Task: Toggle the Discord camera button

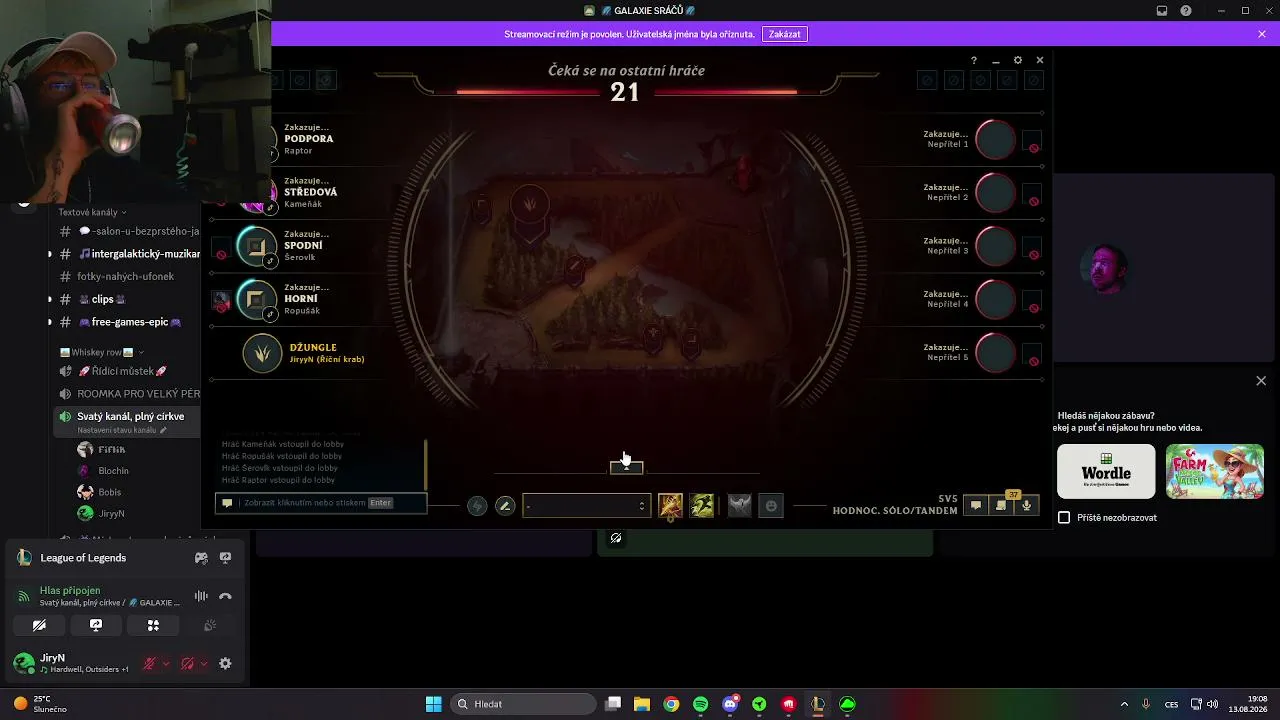Action: pos(39,625)
